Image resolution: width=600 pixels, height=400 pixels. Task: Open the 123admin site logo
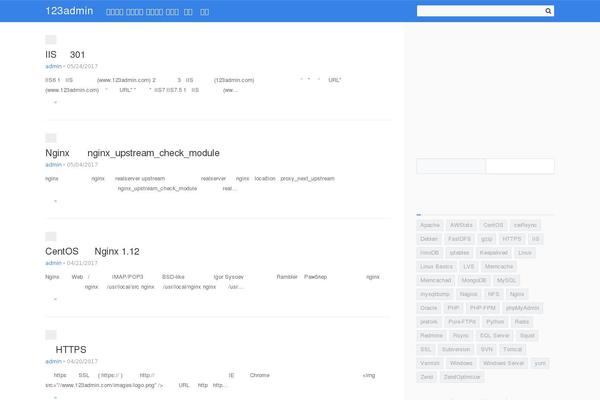coord(69,11)
